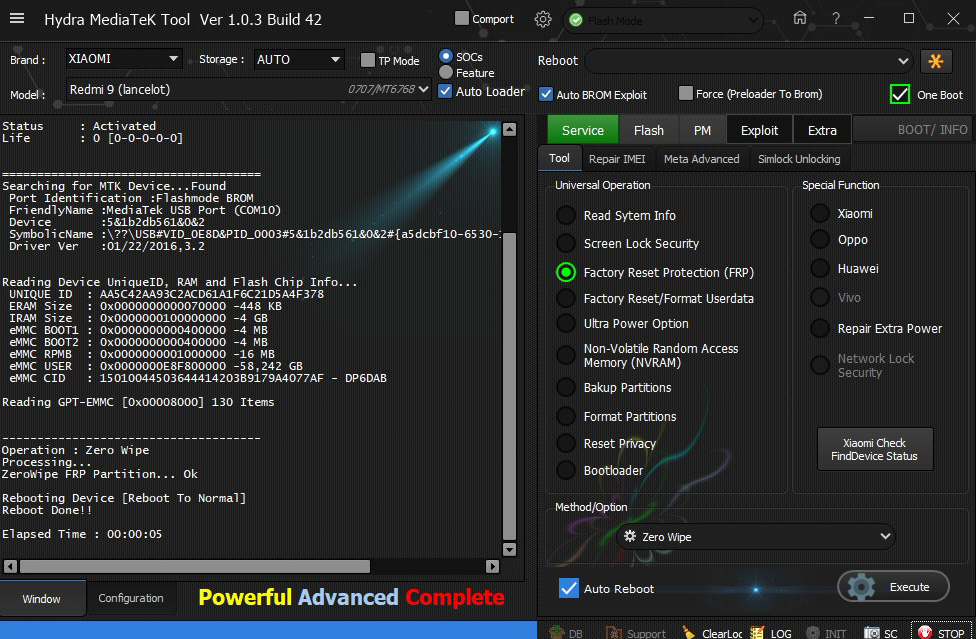Click the orange asterisk reboot button
The image size is (976, 639).
[x=936, y=61]
